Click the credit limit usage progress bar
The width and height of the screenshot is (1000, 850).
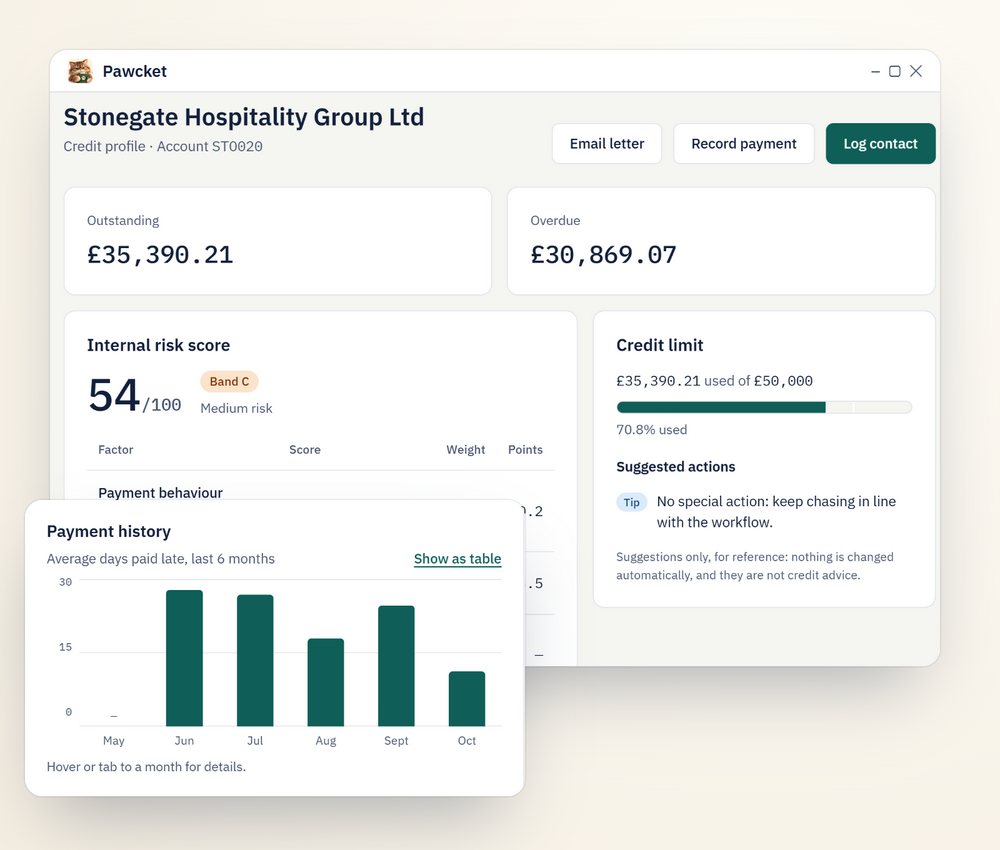[764, 407]
